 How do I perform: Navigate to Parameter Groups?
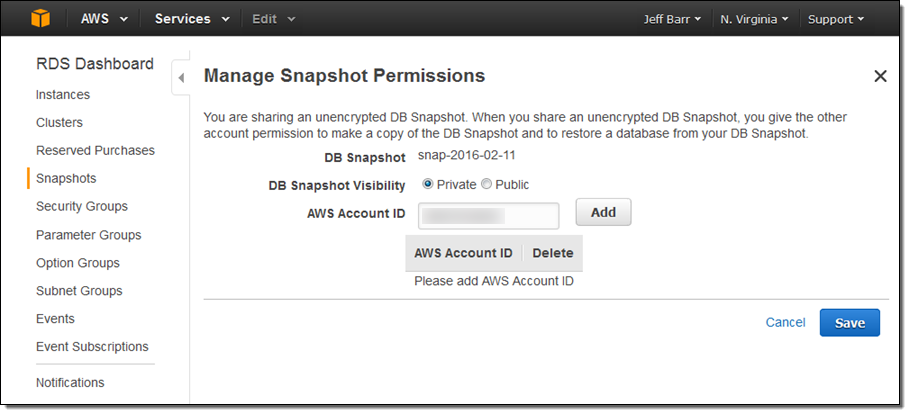click(x=88, y=235)
